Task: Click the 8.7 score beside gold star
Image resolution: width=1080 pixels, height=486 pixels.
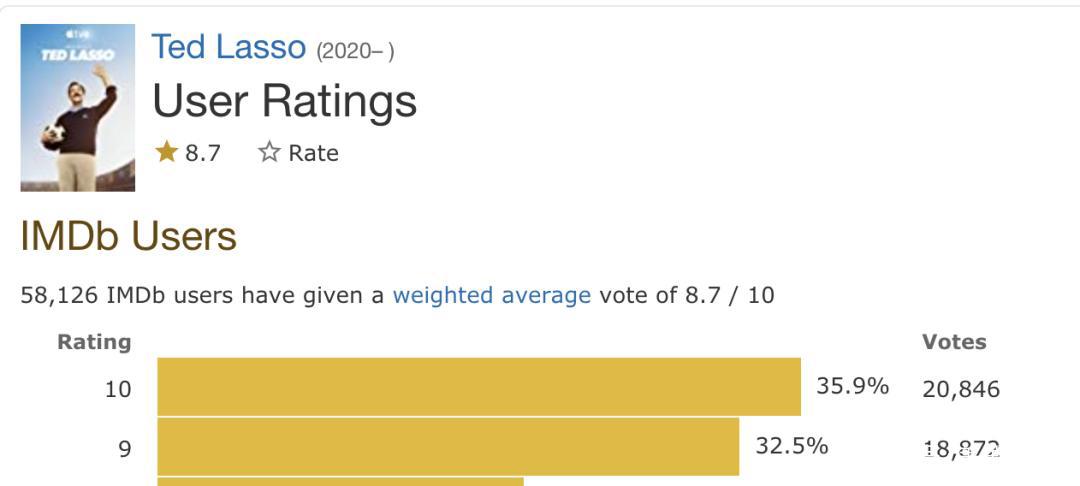Action: [x=202, y=153]
